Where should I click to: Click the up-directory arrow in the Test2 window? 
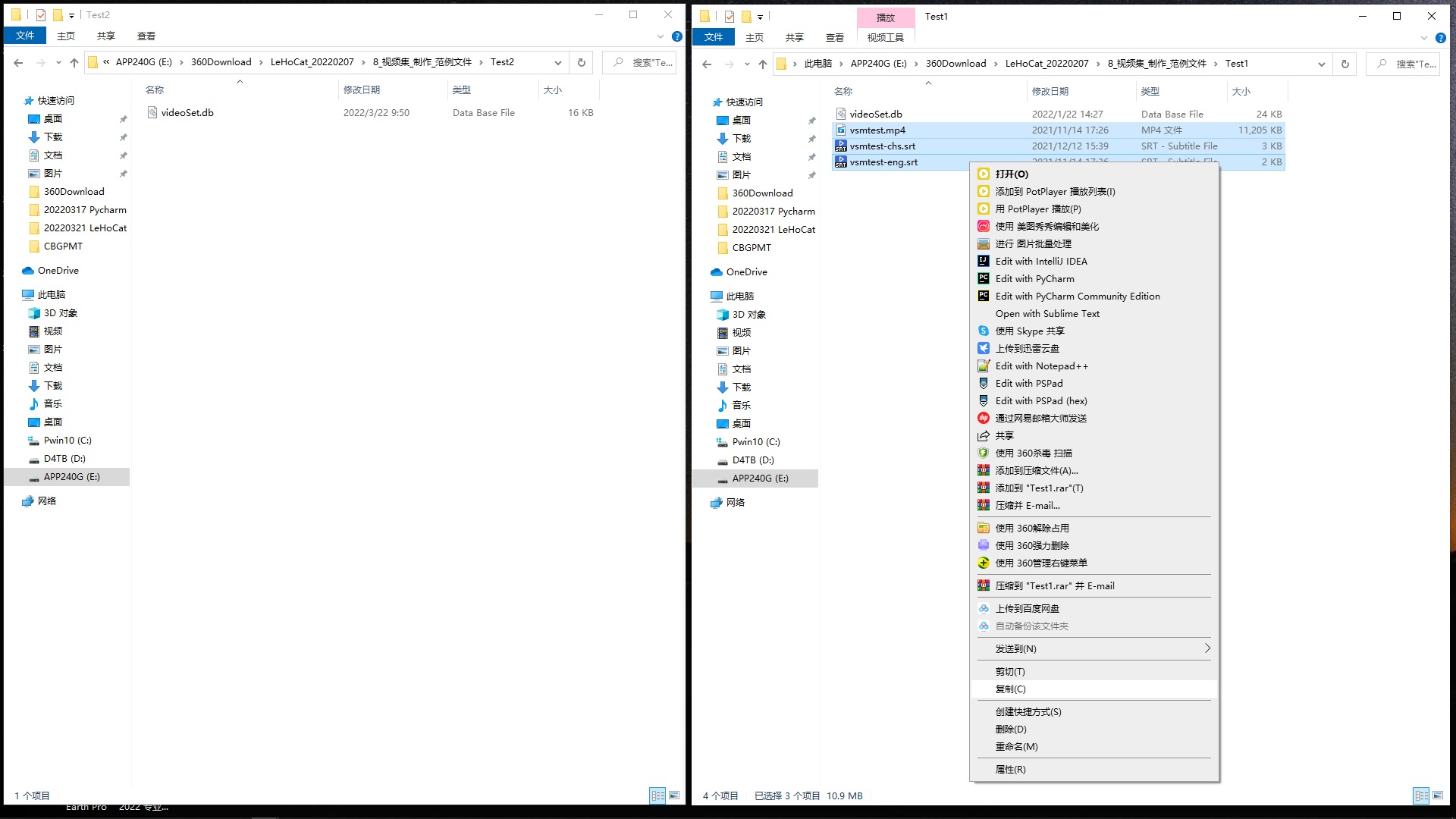[x=74, y=62]
